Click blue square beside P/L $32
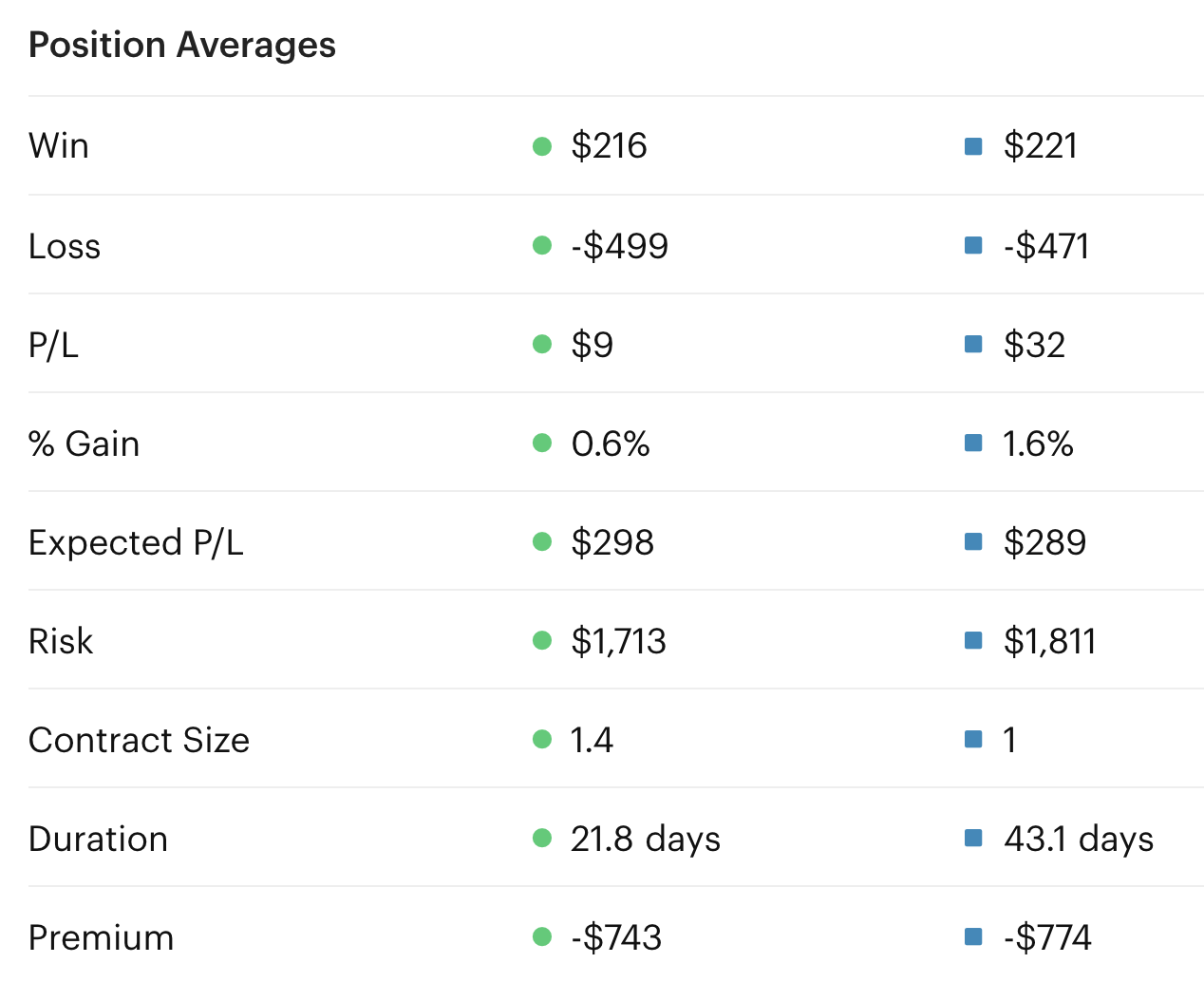 click(973, 345)
